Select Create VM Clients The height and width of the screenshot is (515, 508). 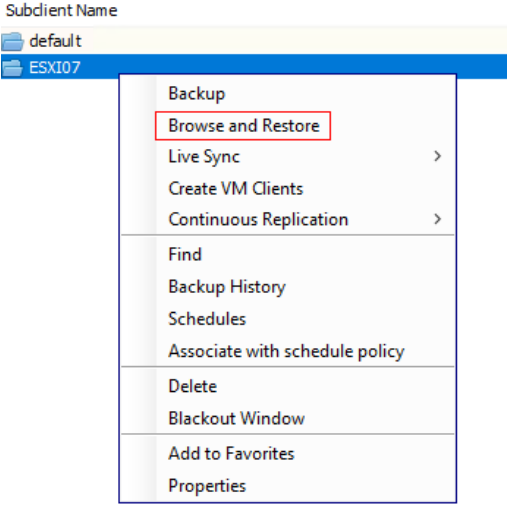pos(236,189)
